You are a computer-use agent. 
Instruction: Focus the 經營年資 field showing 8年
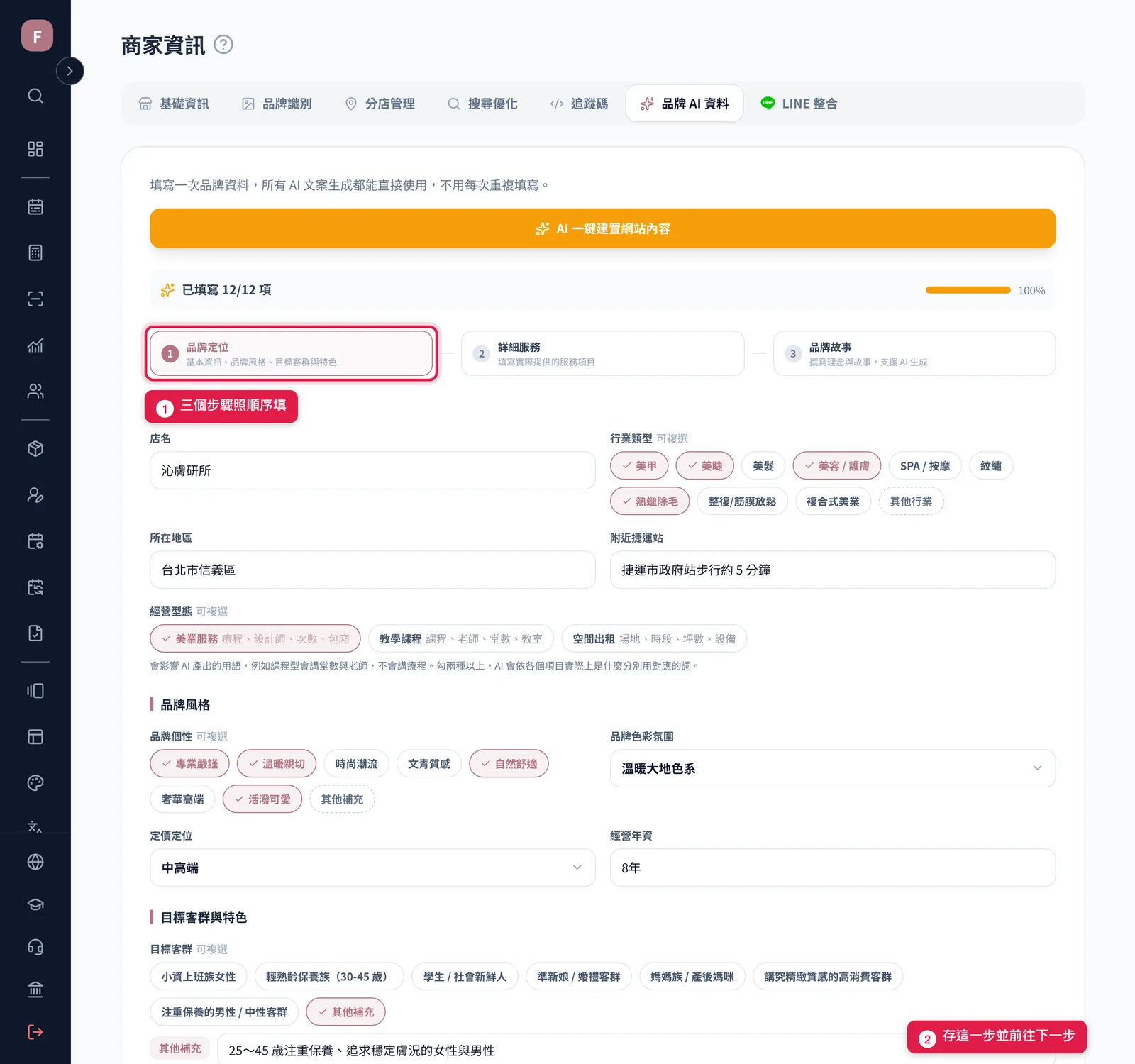point(833,868)
